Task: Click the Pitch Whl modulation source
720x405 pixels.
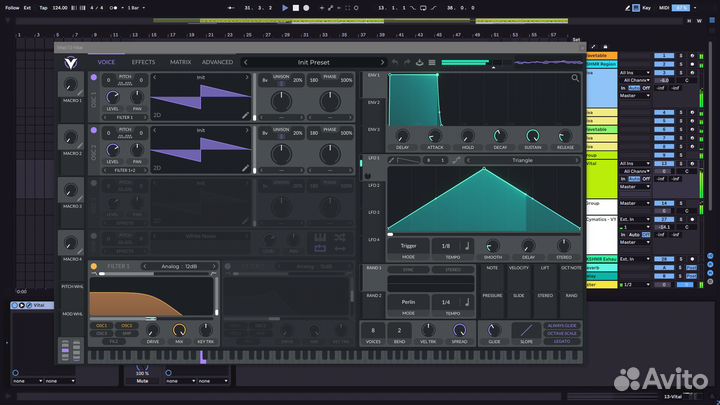Action: point(72,286)
